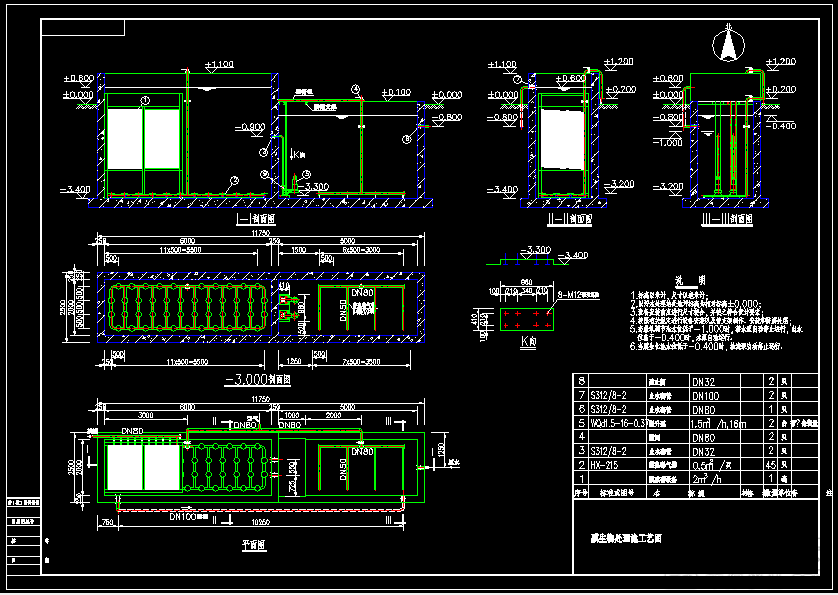Click DN80 in table row 6
Viewport: 838px width, 595px height.
[704, 410]
